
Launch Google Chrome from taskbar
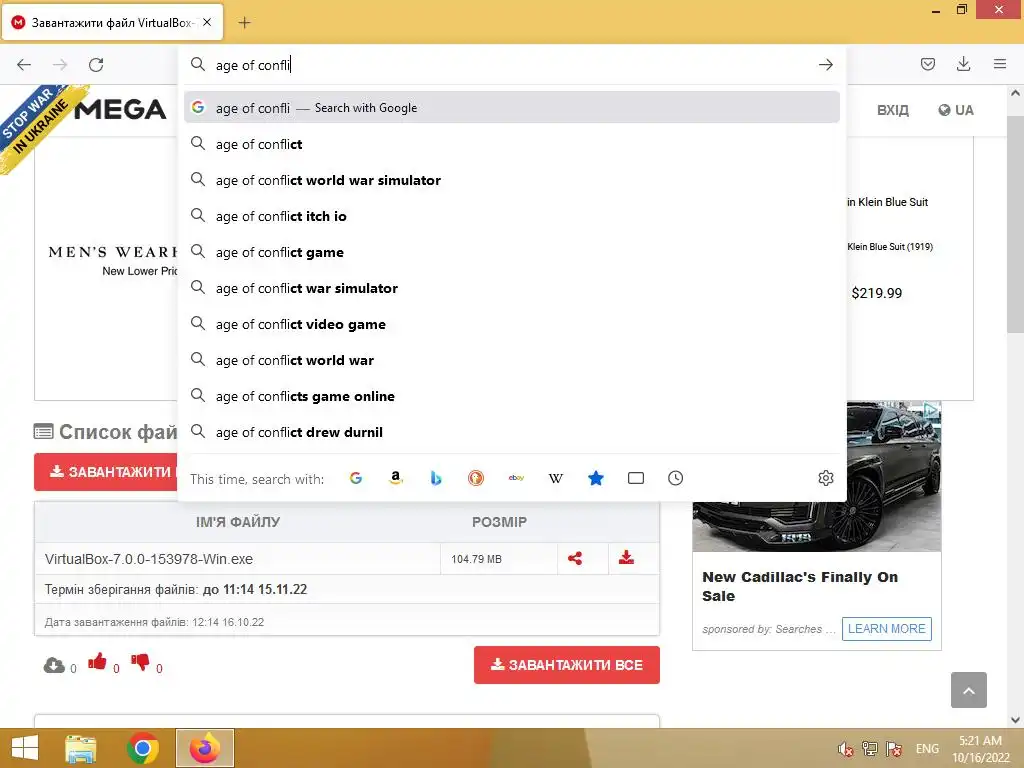pyautogui.click(x=143, y=748)
